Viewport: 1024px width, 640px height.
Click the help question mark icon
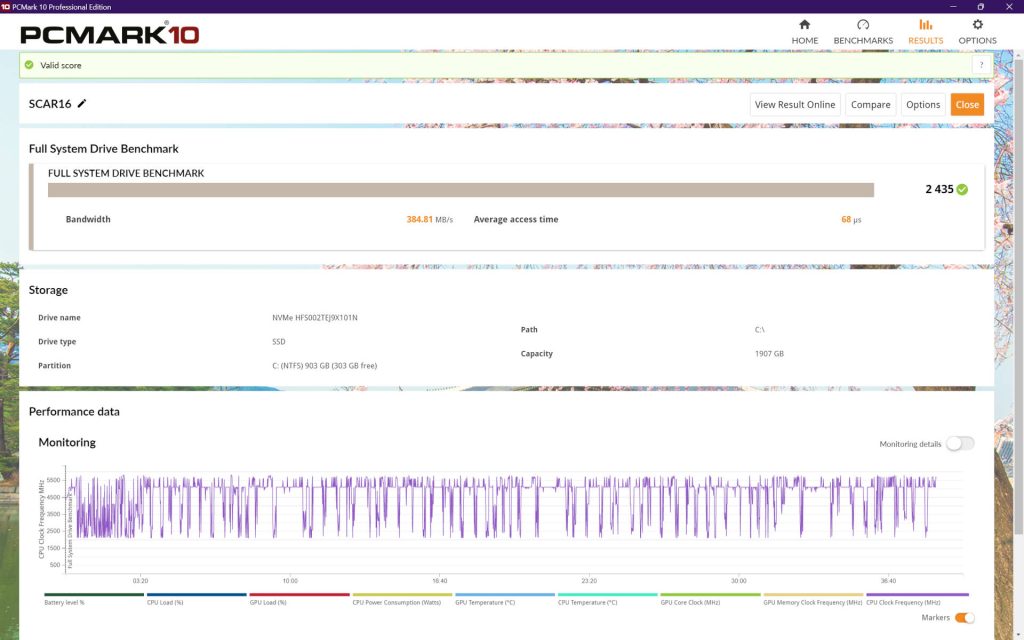tap(981, 65)
